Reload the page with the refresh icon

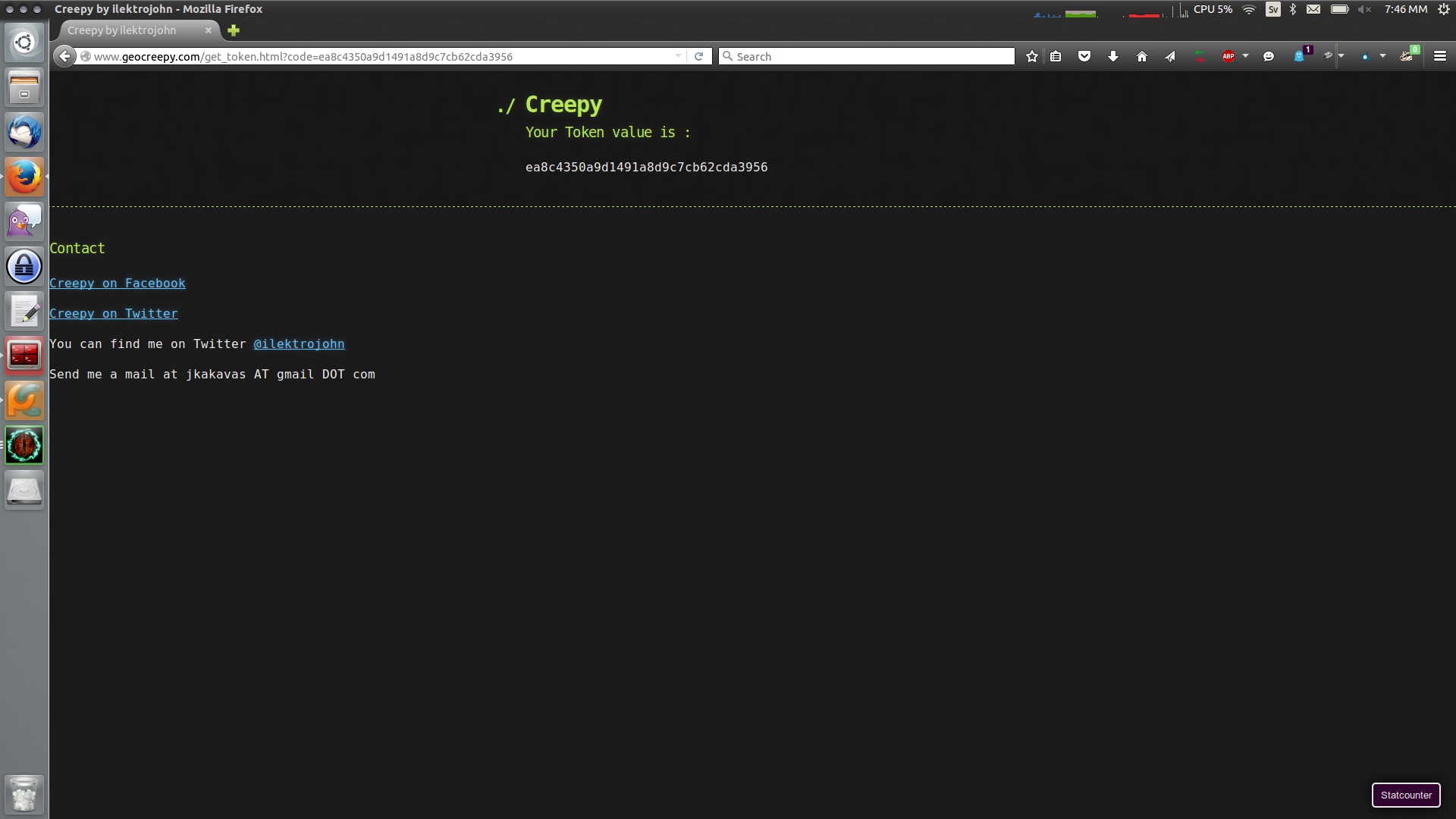click(699, 56)
